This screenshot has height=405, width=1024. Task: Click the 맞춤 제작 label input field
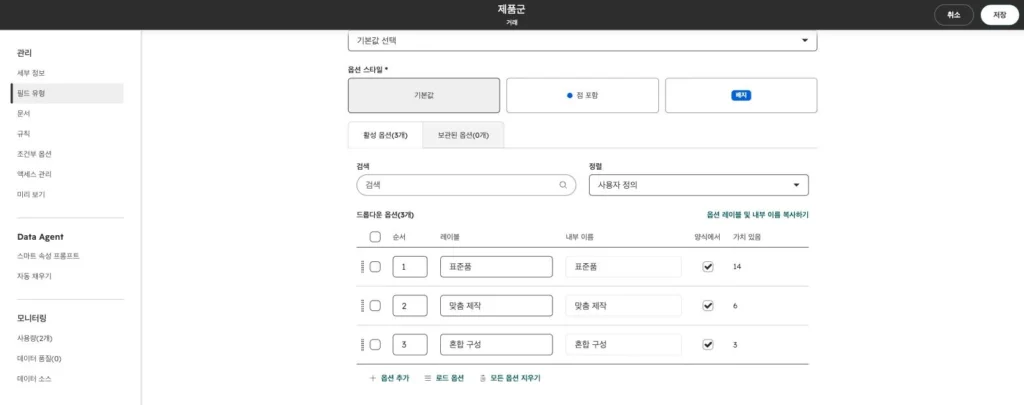point(496,306)
